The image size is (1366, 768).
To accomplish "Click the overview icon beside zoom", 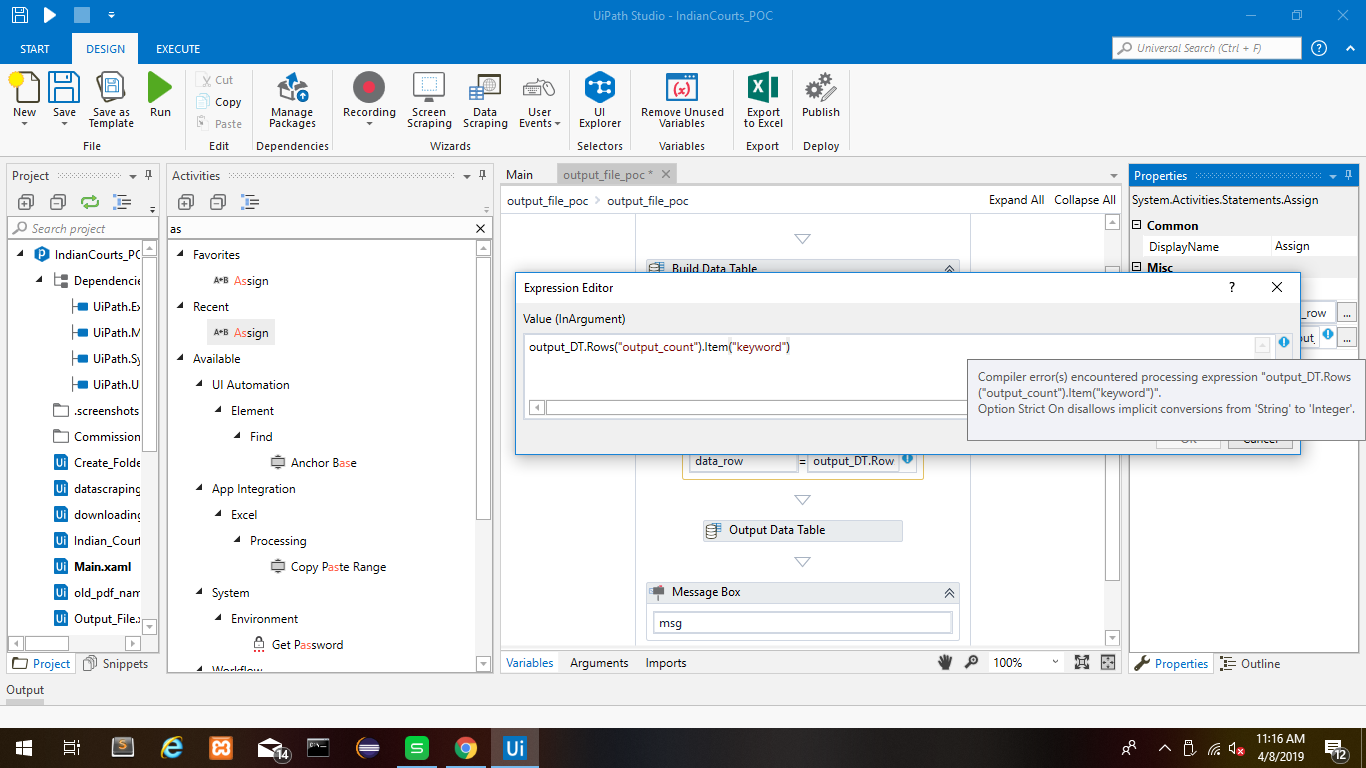I will tap(1107, 662).
